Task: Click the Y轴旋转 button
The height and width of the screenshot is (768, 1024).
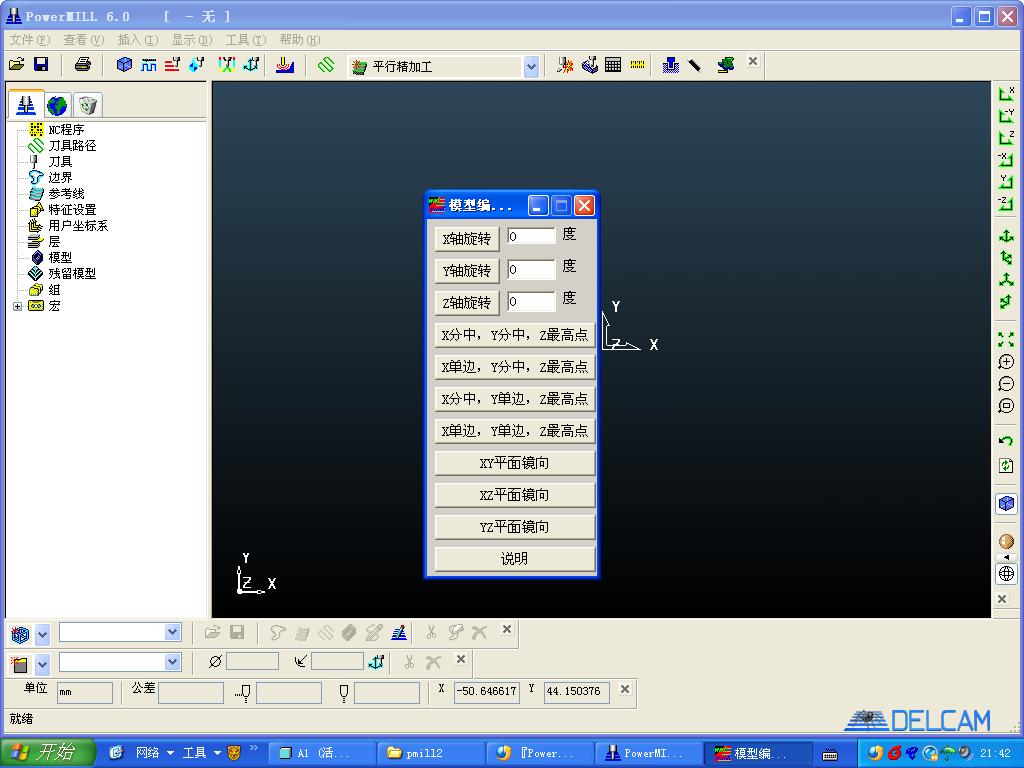Action: [467, 270]
